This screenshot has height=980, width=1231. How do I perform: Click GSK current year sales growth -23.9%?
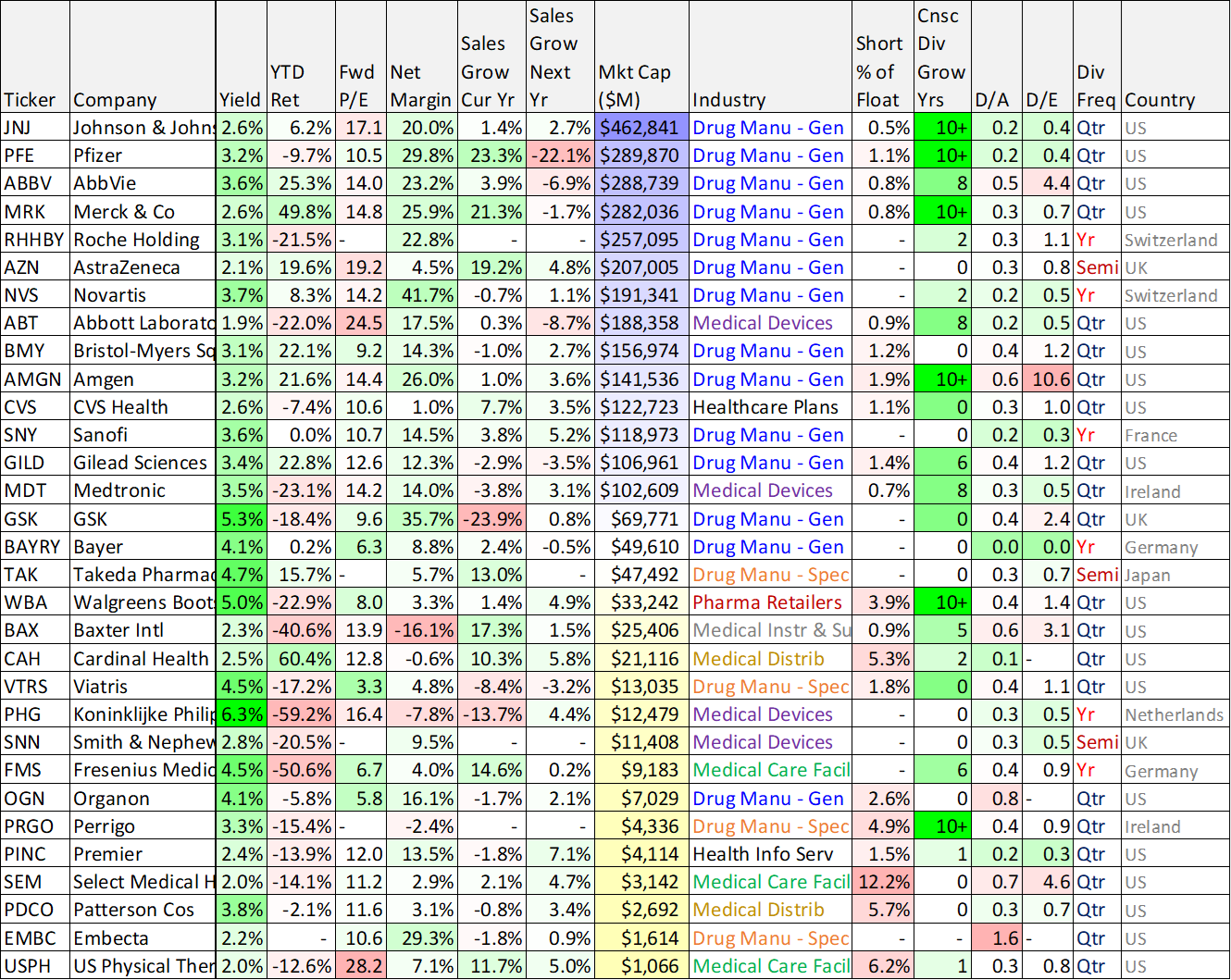492,519
